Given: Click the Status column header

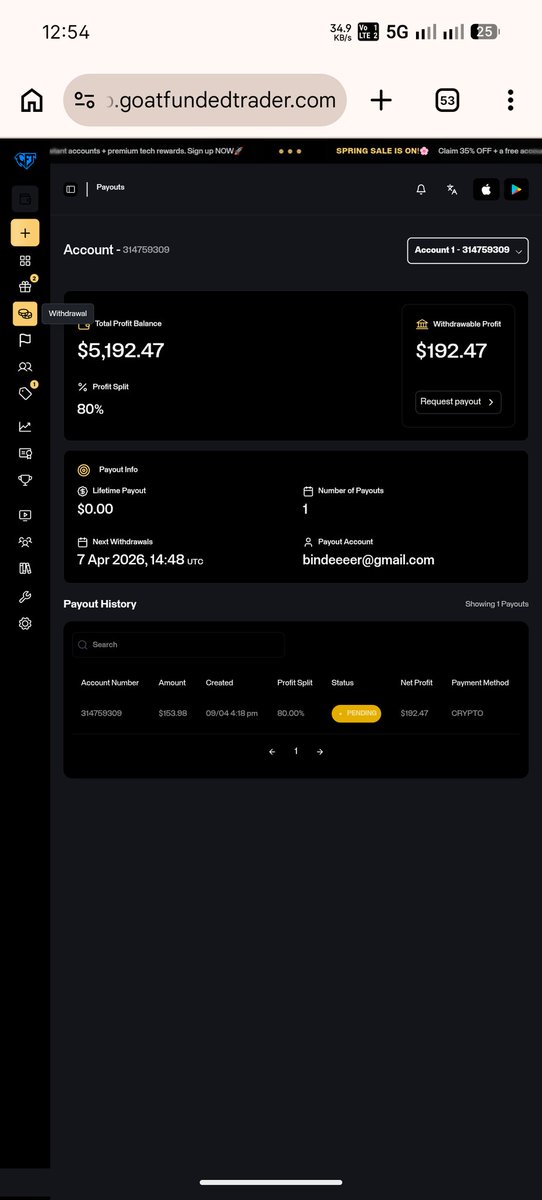Looking at the screenshot, I should click(x=342, y=683).
